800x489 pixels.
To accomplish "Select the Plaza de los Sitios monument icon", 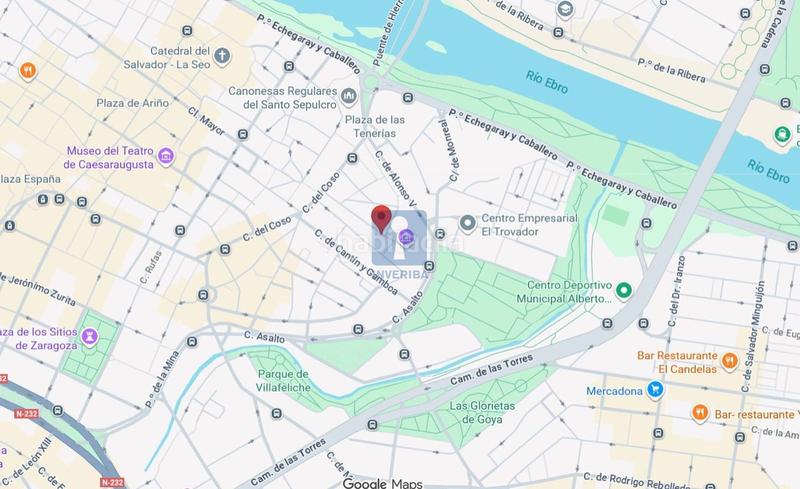I will click(90, 337).
